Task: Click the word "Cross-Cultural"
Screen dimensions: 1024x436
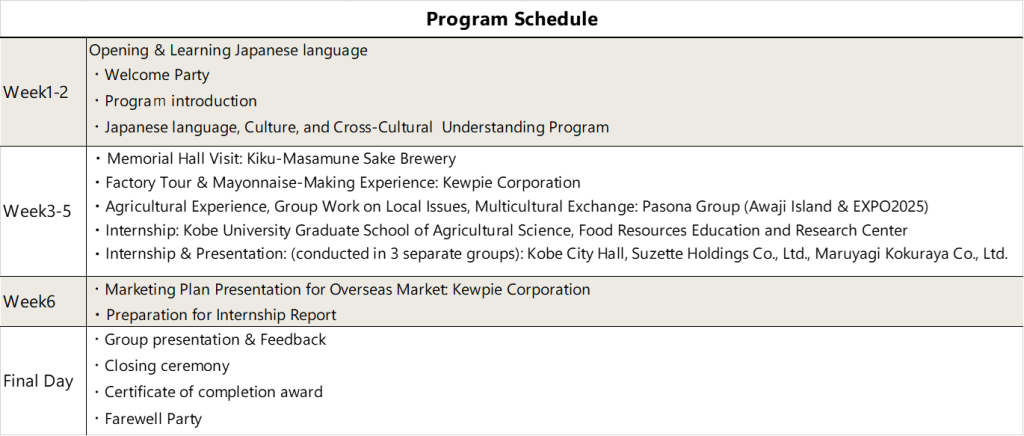Action: coord(383,127)
